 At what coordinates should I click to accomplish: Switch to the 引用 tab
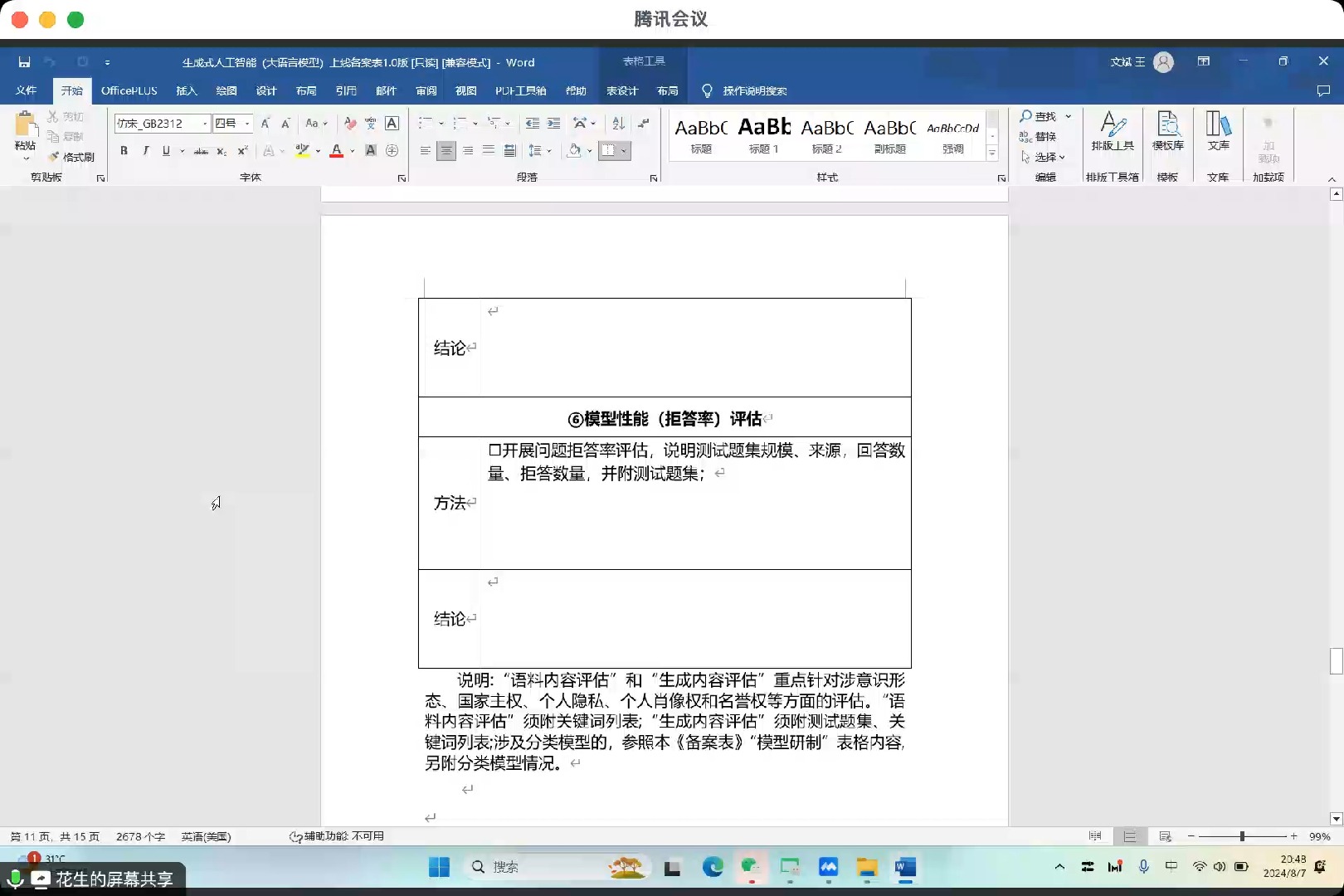click(x=346, y=90)
